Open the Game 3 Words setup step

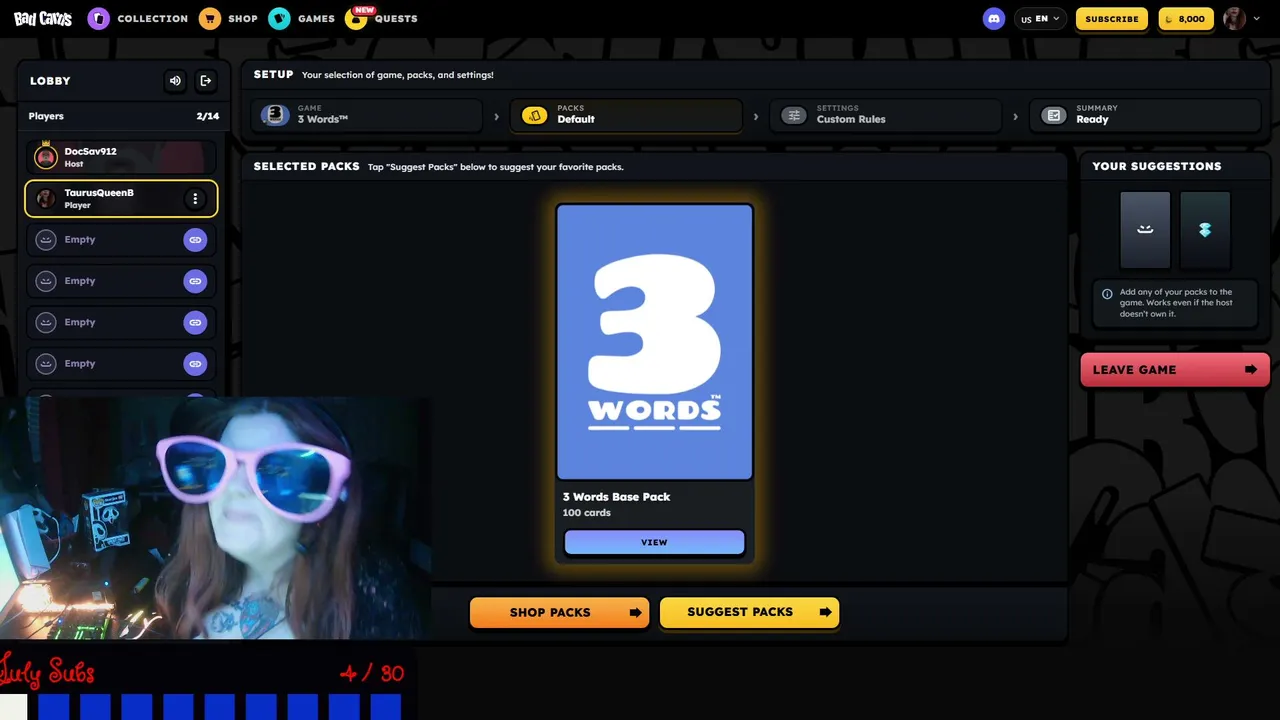(368, 115)
